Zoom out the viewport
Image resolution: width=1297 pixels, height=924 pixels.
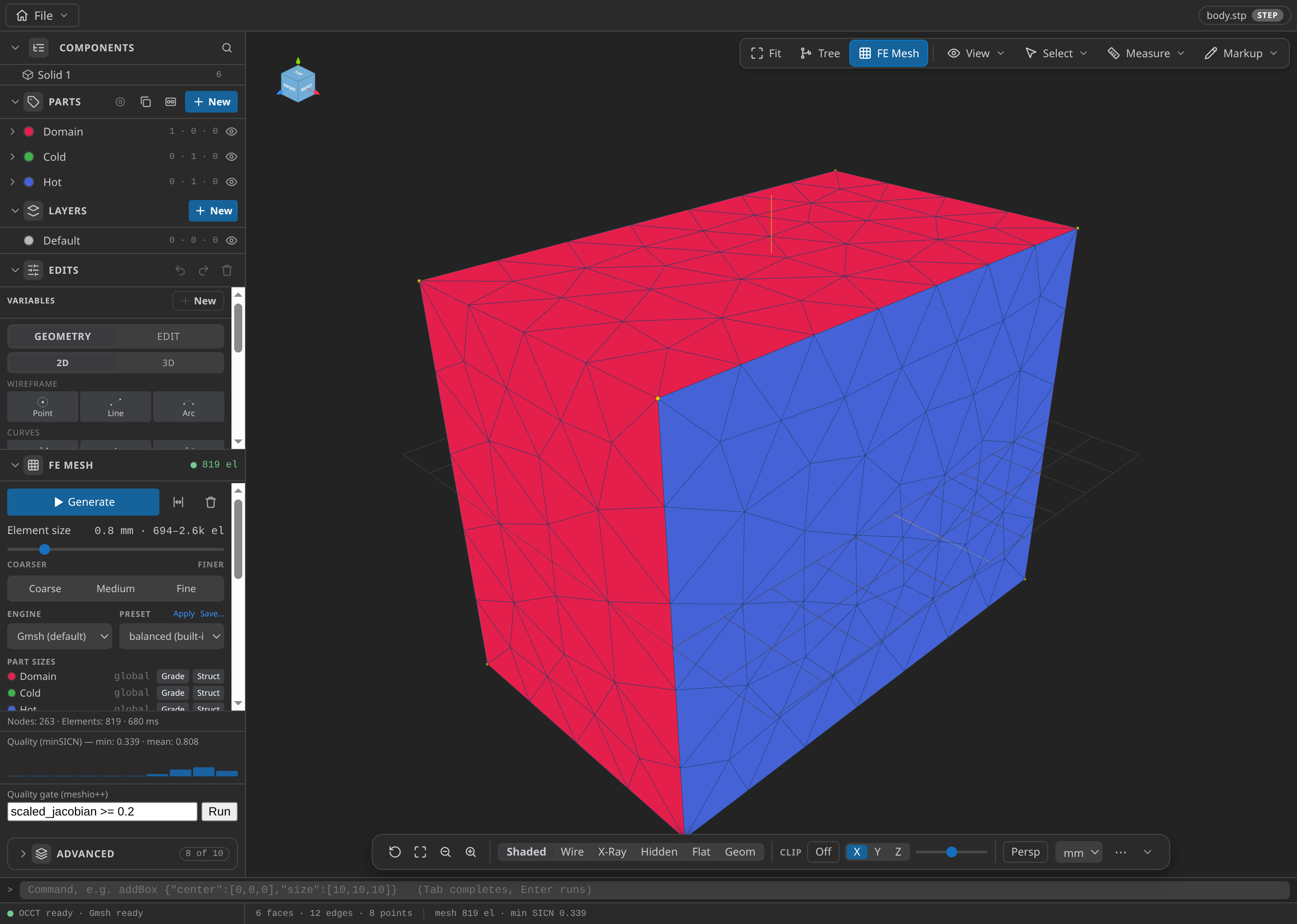tap(445, 852)
